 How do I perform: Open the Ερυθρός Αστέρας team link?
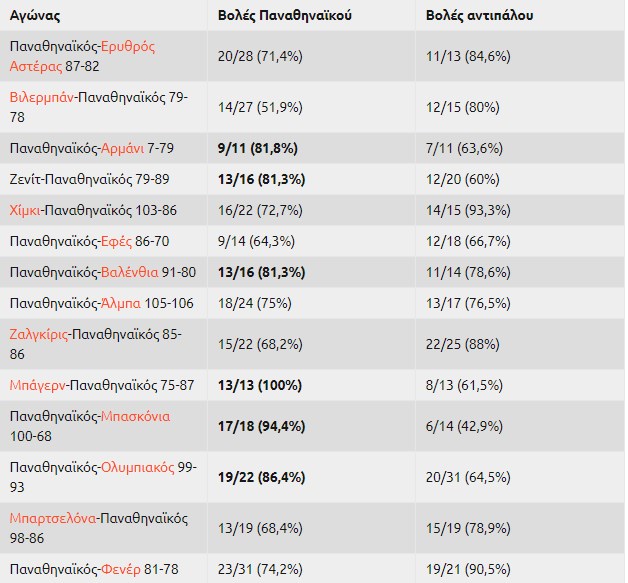82,56
